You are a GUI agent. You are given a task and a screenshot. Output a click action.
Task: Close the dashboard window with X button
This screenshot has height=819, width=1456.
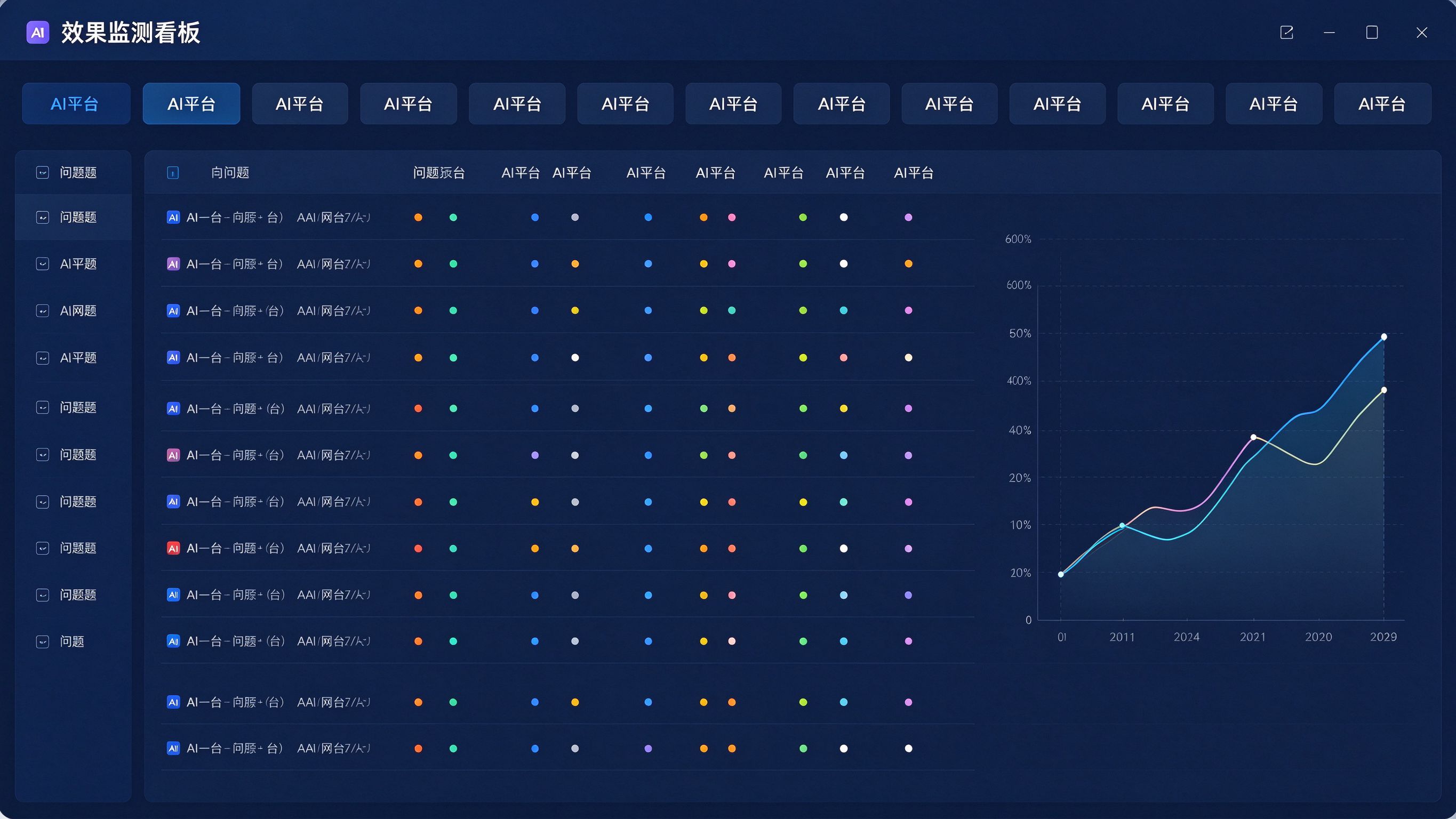pos(1421,32)
